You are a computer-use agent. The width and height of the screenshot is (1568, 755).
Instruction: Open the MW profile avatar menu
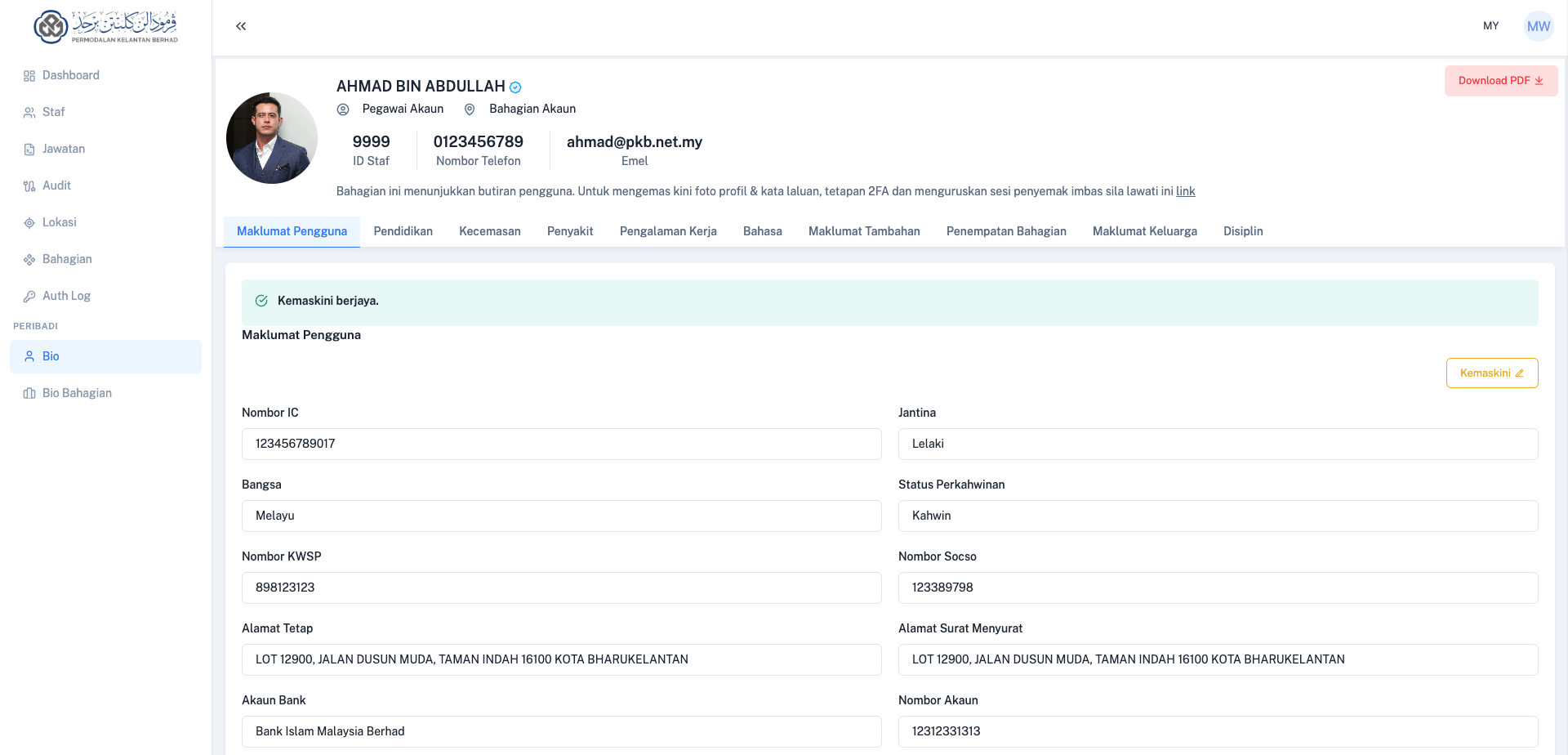pos(1539,25)
